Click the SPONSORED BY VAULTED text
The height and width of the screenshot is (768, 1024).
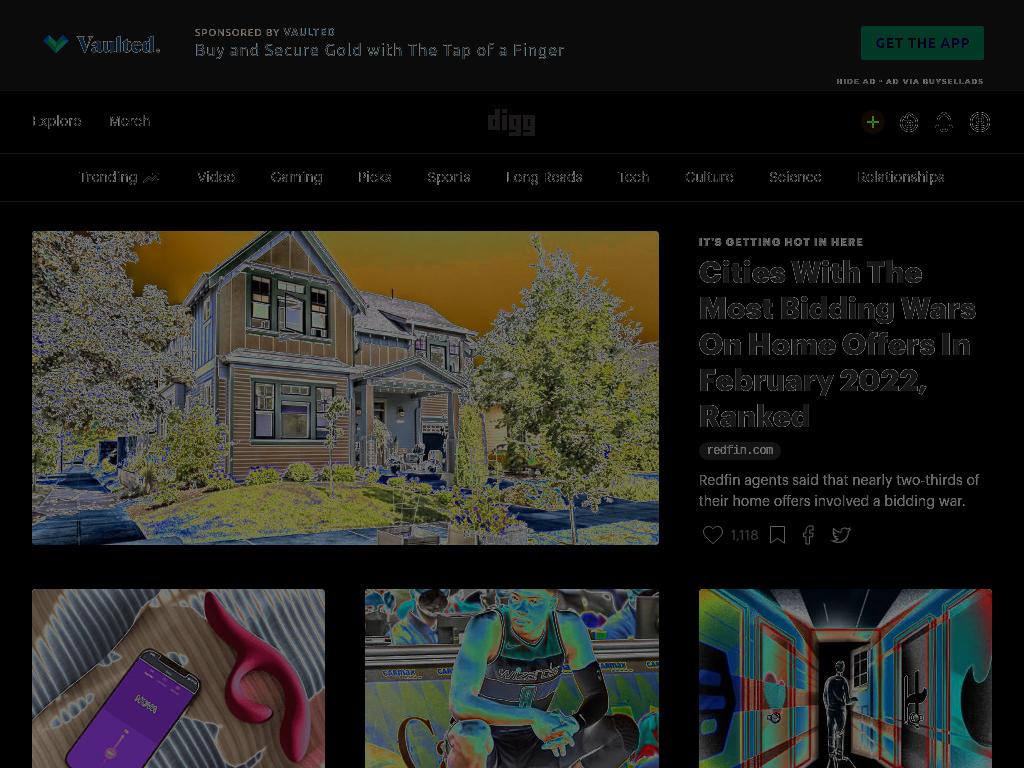coord(265,32)
